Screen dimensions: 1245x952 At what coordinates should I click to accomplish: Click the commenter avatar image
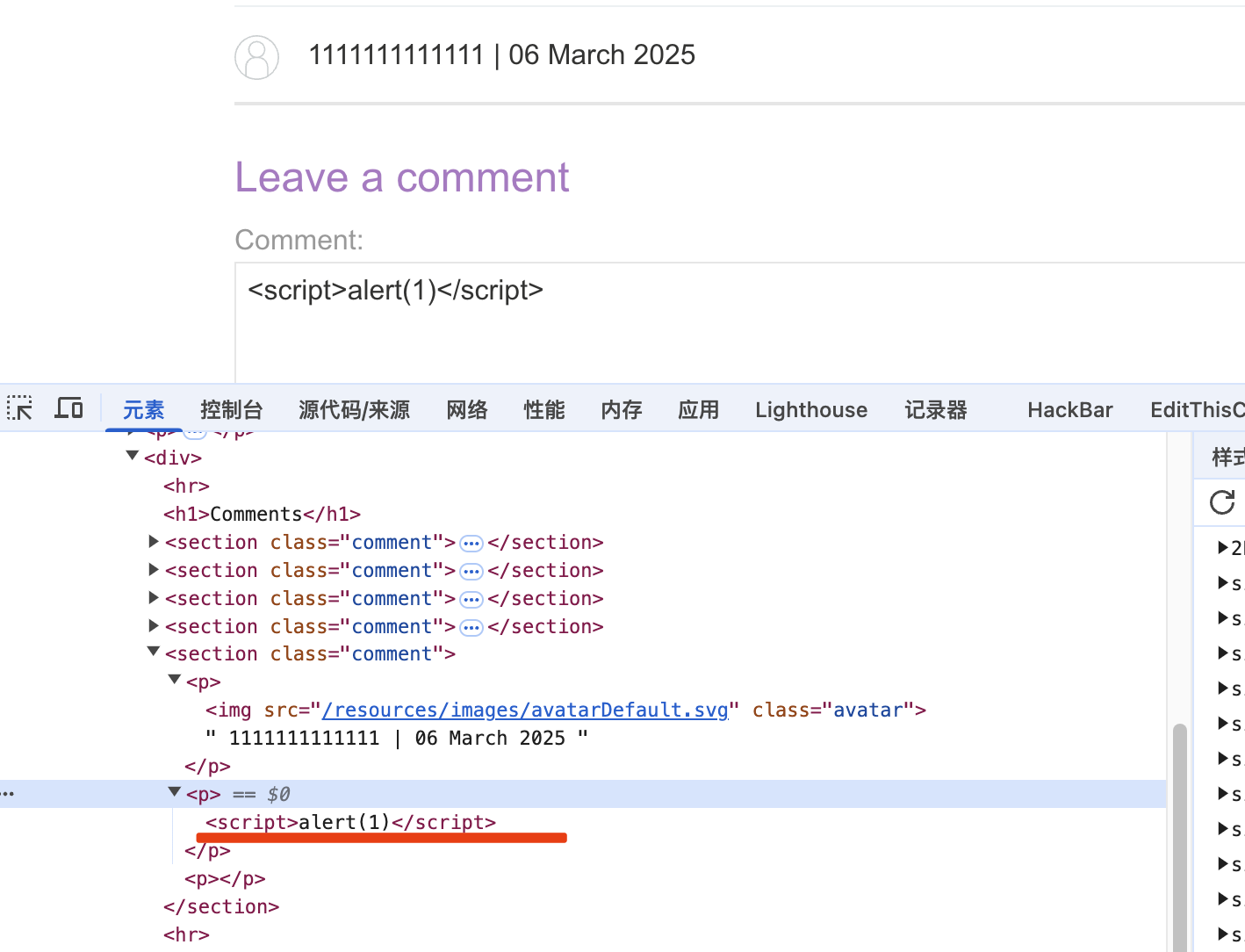pos(256,58)
